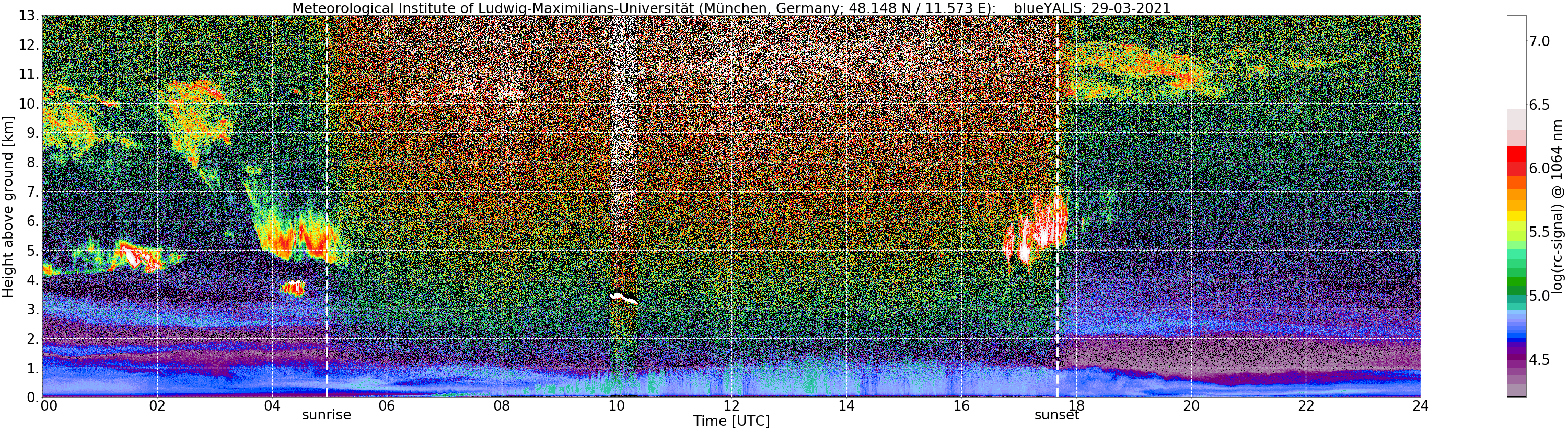Click the y-axis tick label '2.'
Screen dimensions: 1568x431
pyautogui.click(x=33, y=339)
